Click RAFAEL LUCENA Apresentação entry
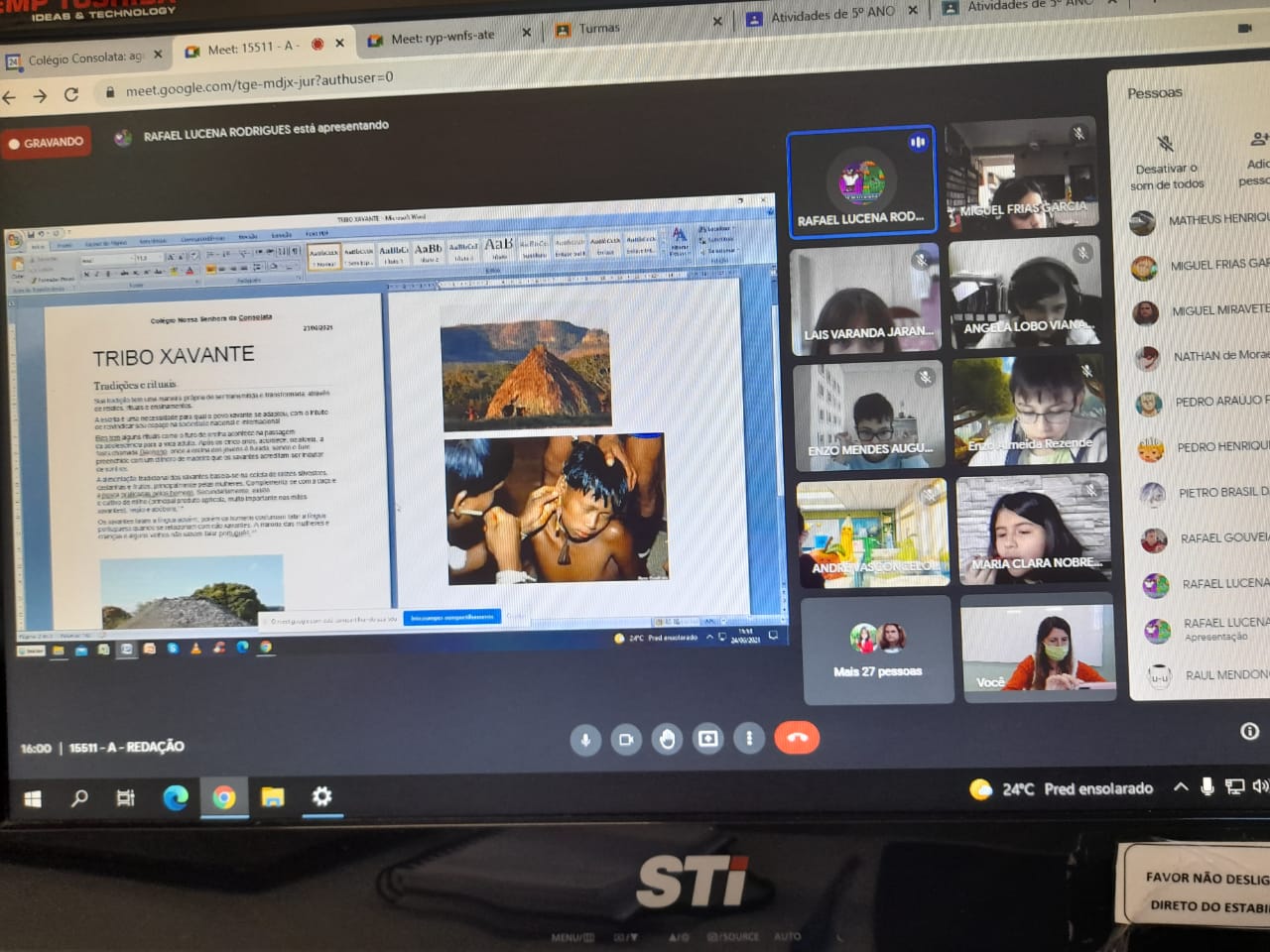The width and height of the screenshot is (1270, 952). click(x=1207, y=629)
